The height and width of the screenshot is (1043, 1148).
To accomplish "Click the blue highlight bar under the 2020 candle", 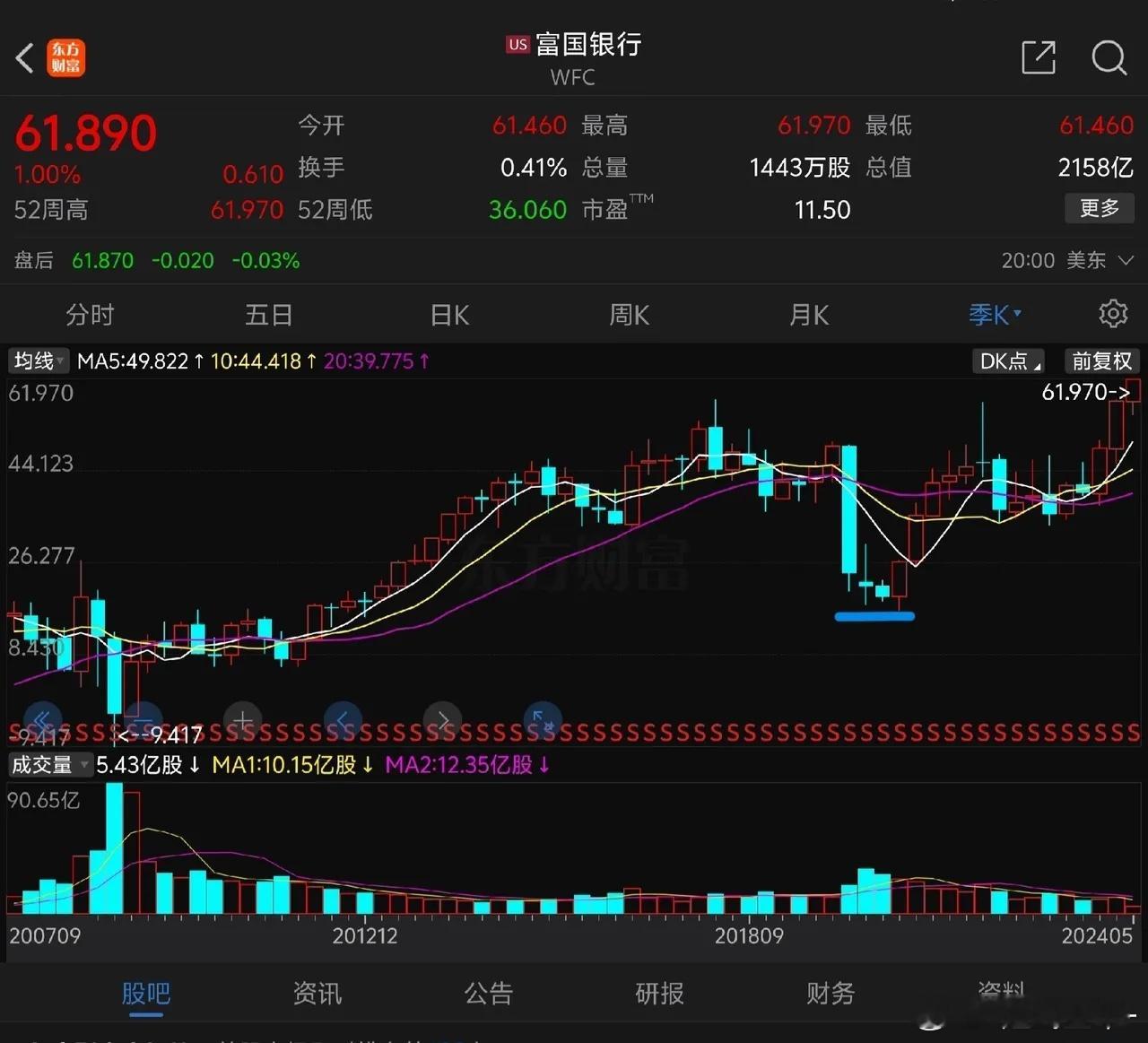I will (x=874, y=616).
